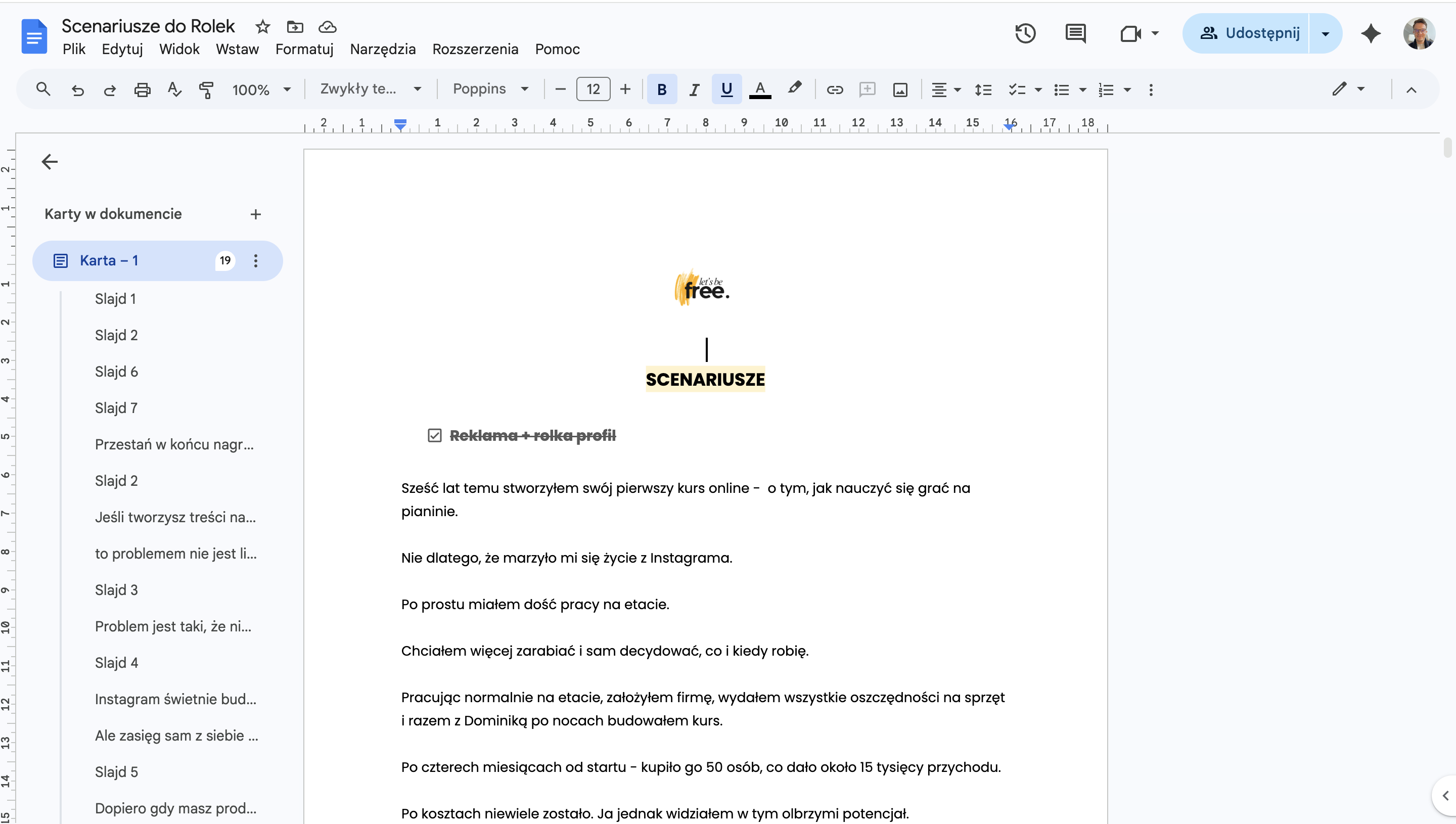Open the zoom 100% dropdown
The width and height of the screenshot is (1456, 824).
[261, 89]
